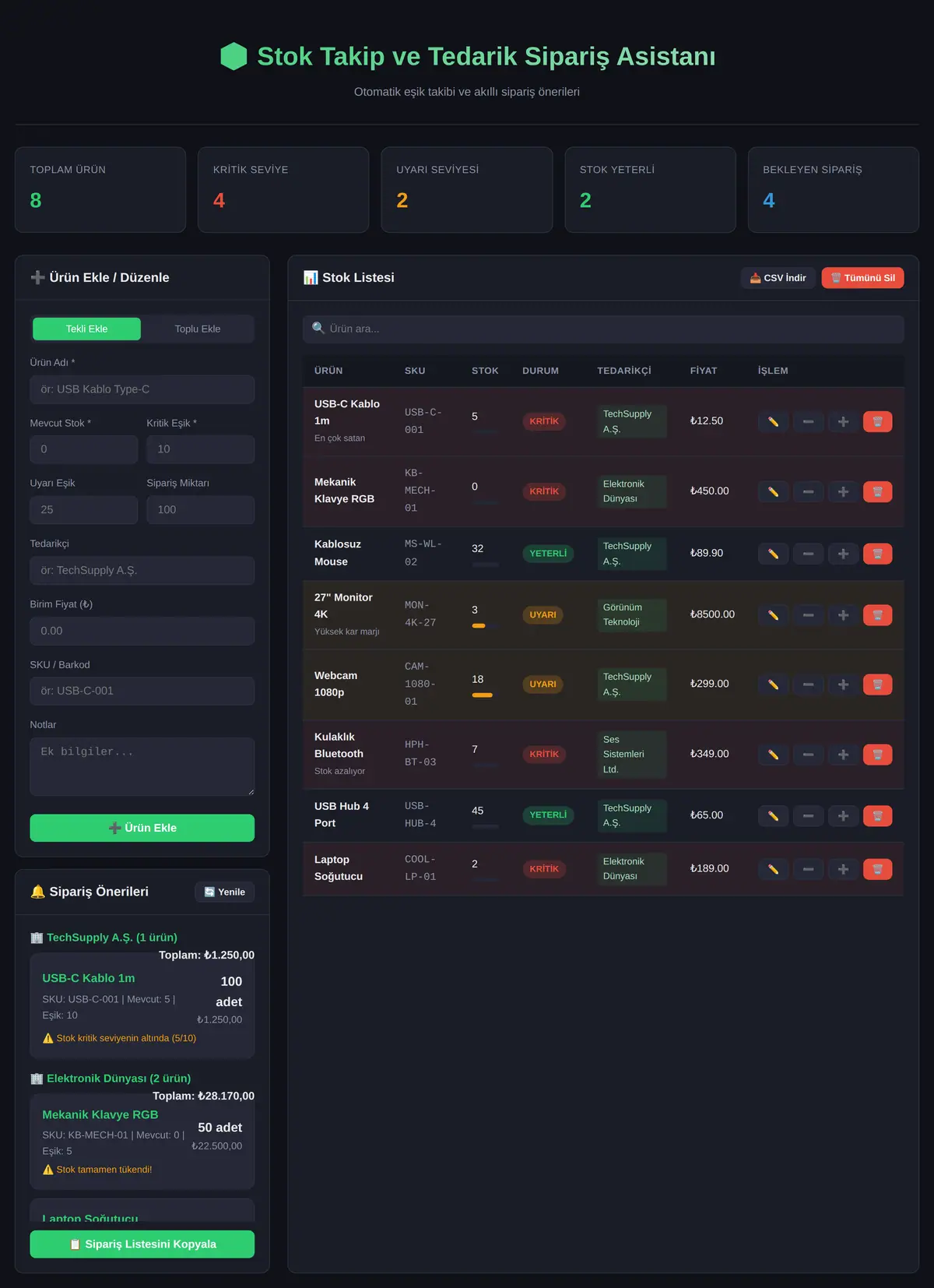Increase stock for Laptop Soğutucu
This screenshot has height=1288, width=934.
pos(843,869)
